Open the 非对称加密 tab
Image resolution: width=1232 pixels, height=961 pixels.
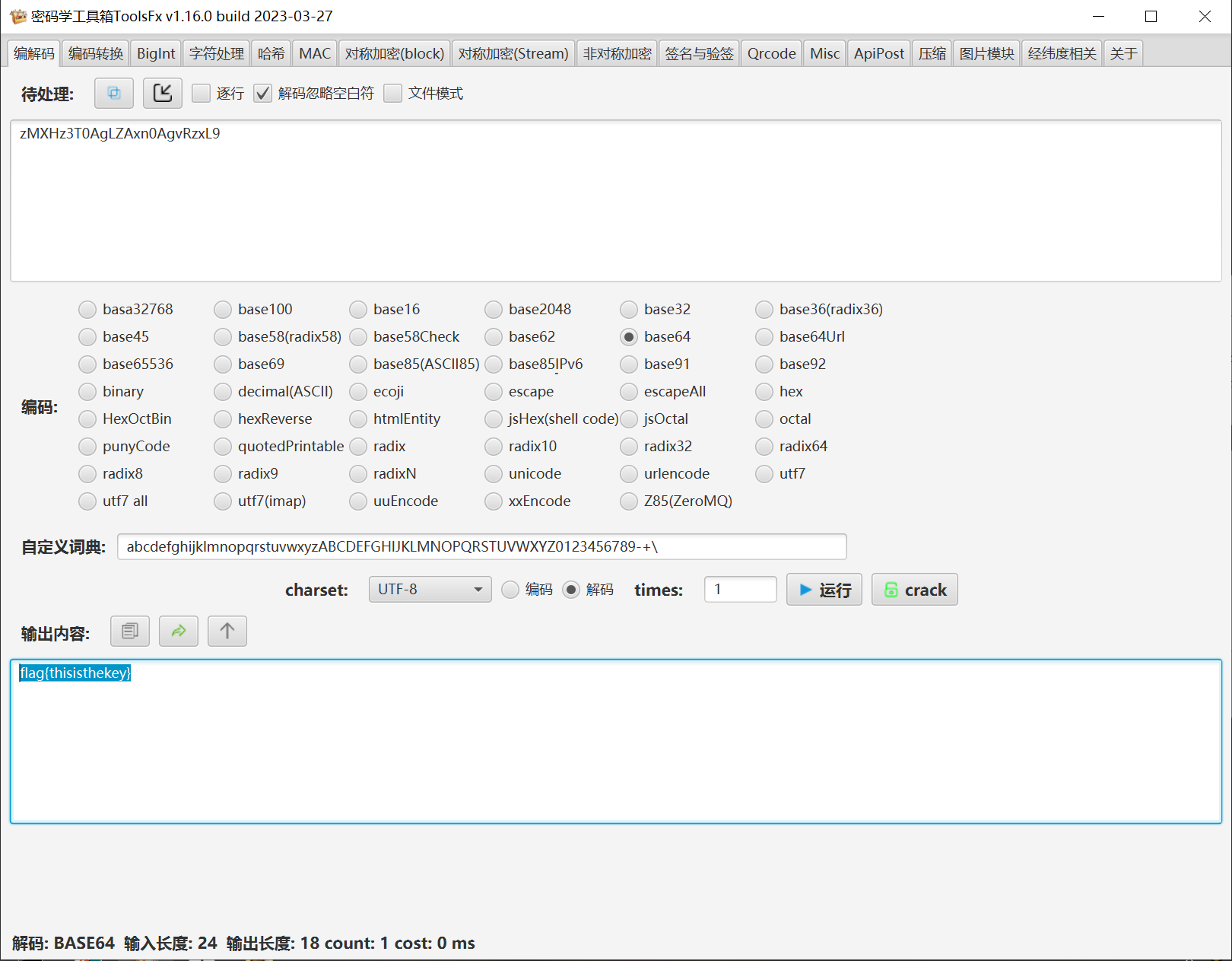[x=618, y=53]
